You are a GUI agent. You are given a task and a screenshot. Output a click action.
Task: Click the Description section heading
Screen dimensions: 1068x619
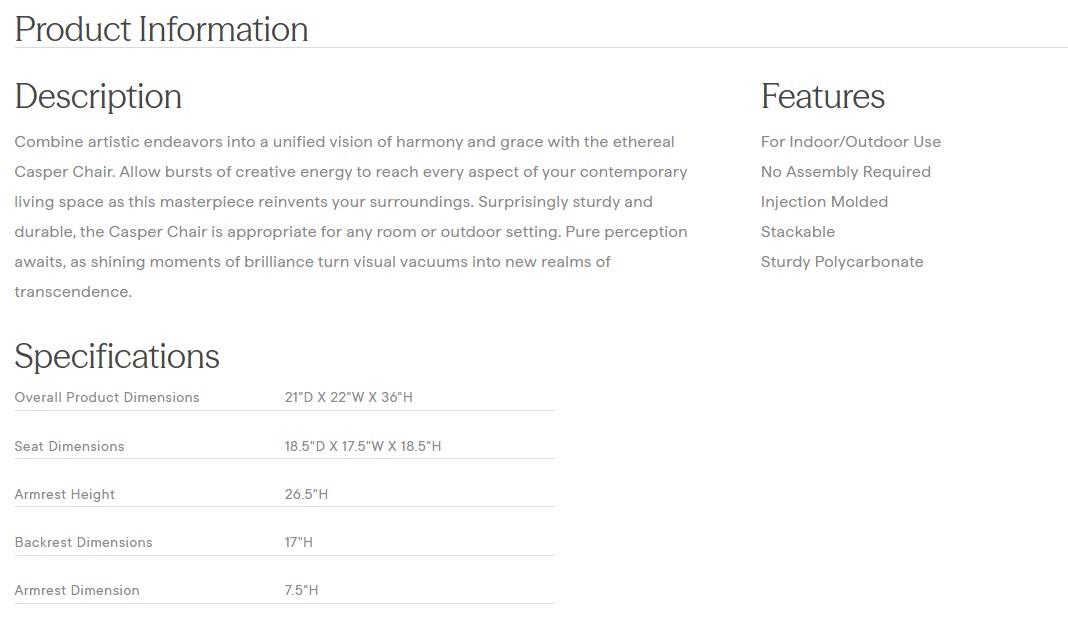tap(98, 96)
